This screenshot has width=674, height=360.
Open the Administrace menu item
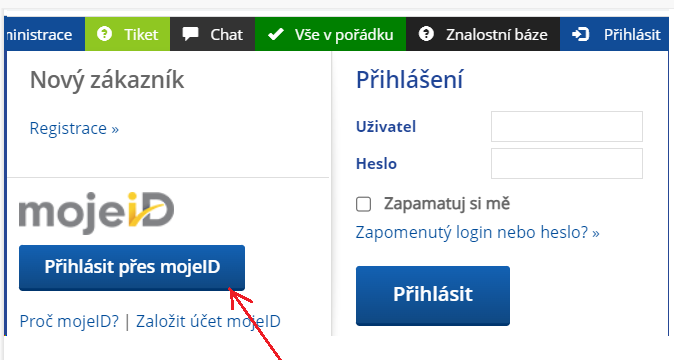click(x=45, y=34)
